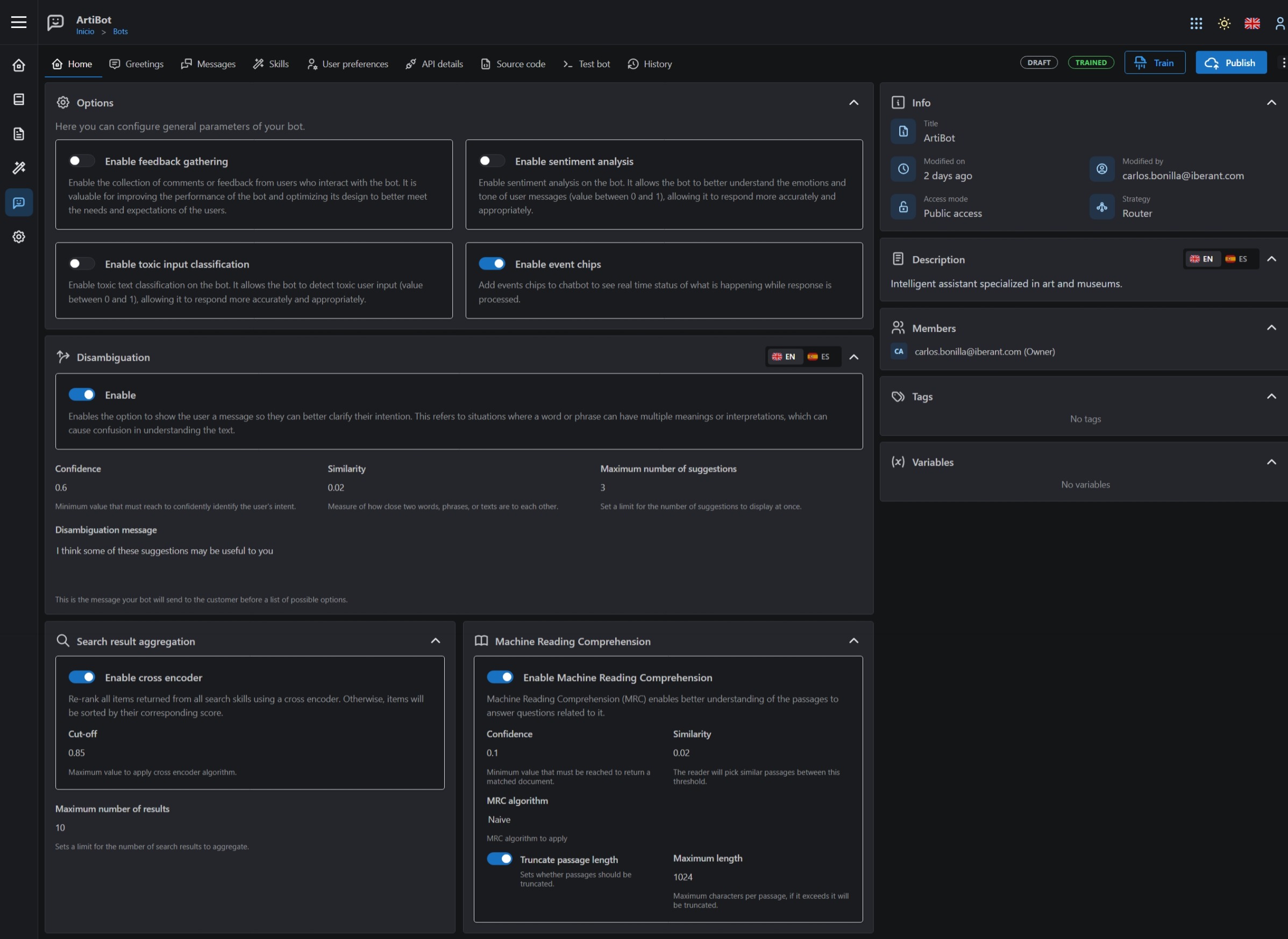Click the Options gear icon
Screen dimensions: 1288x939
click(63, 102)
